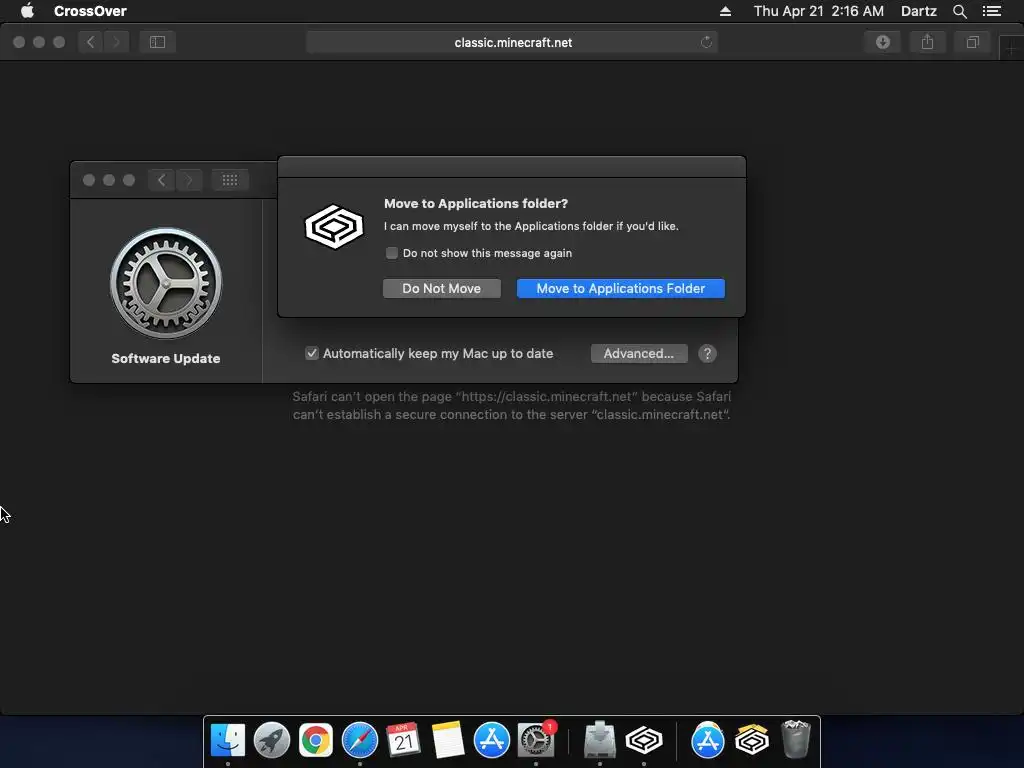Click the date and time in menu bar
The image size is (1024, 768).
[x=819, y=11]
